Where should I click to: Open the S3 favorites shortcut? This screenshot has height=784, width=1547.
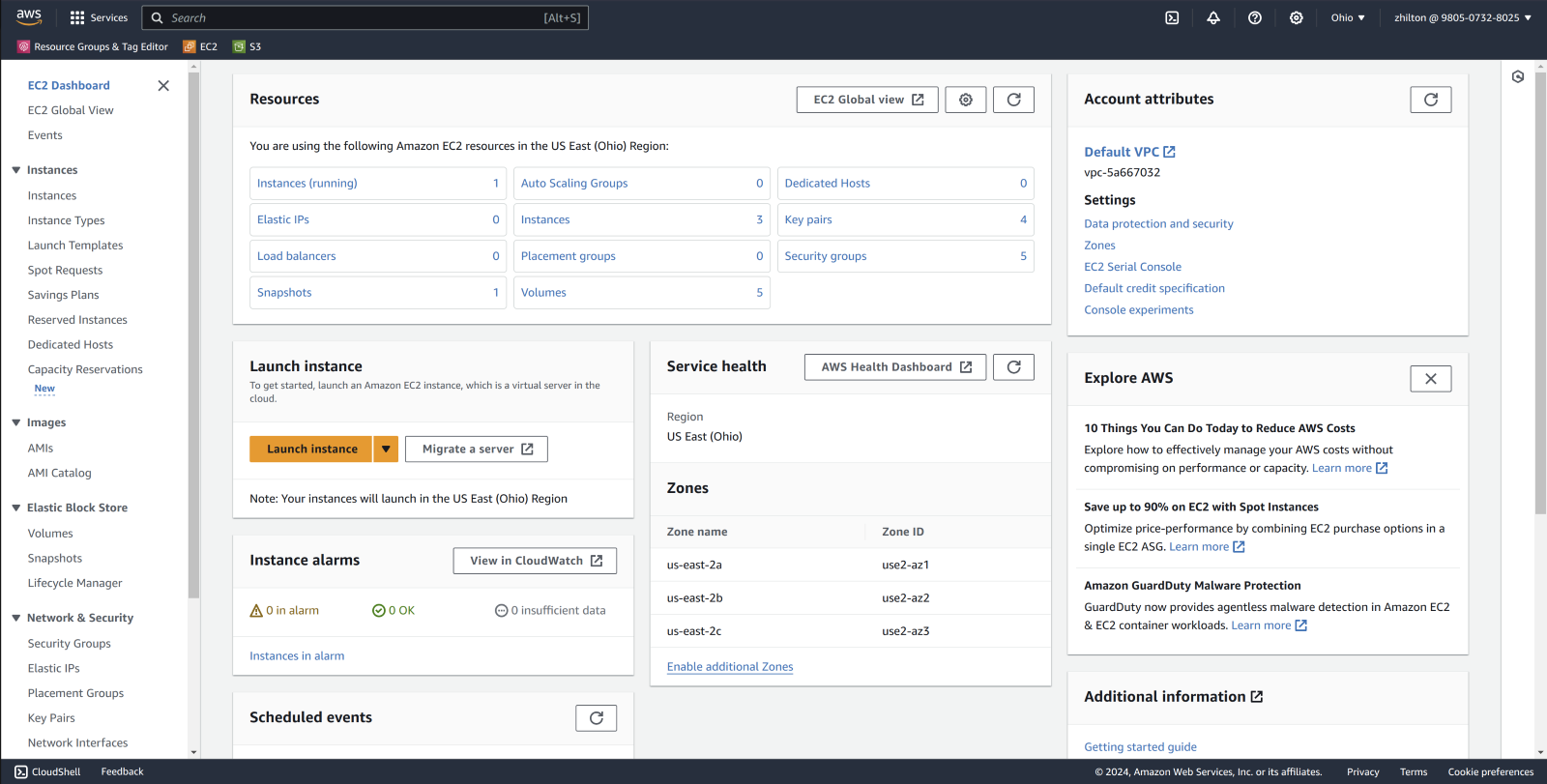(x=248, y=46)
